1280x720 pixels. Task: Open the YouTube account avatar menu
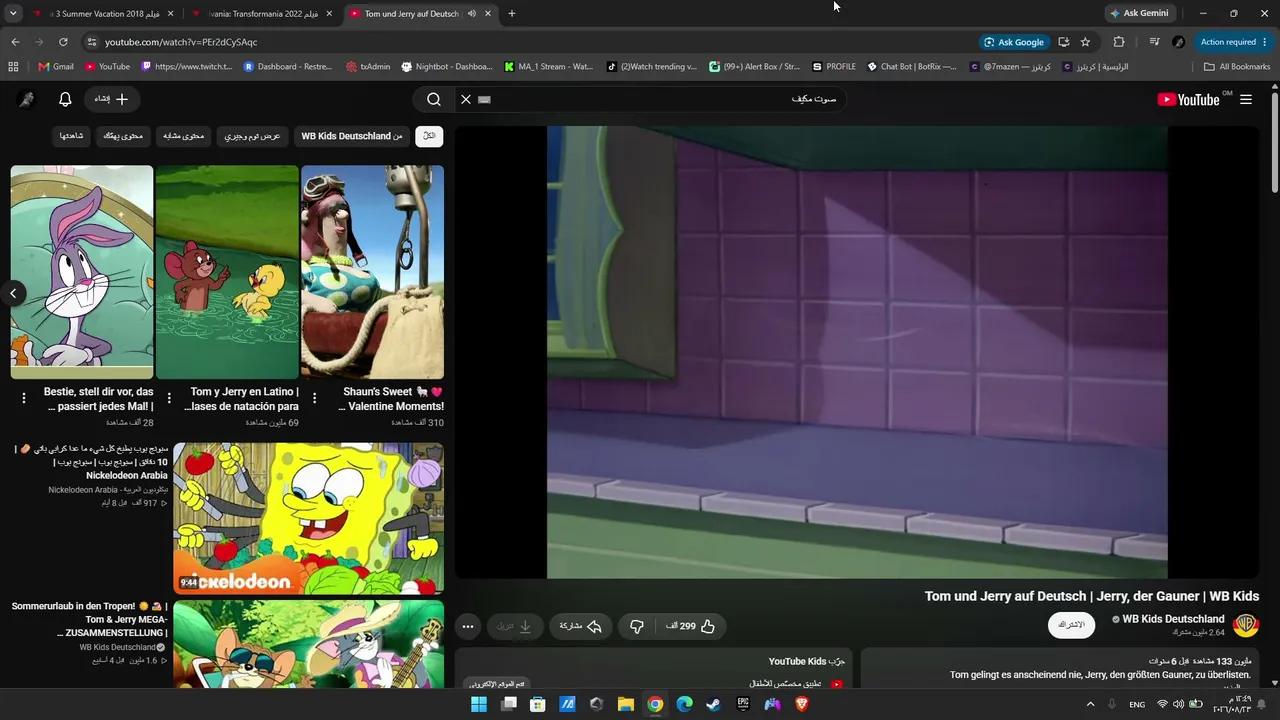27,99
